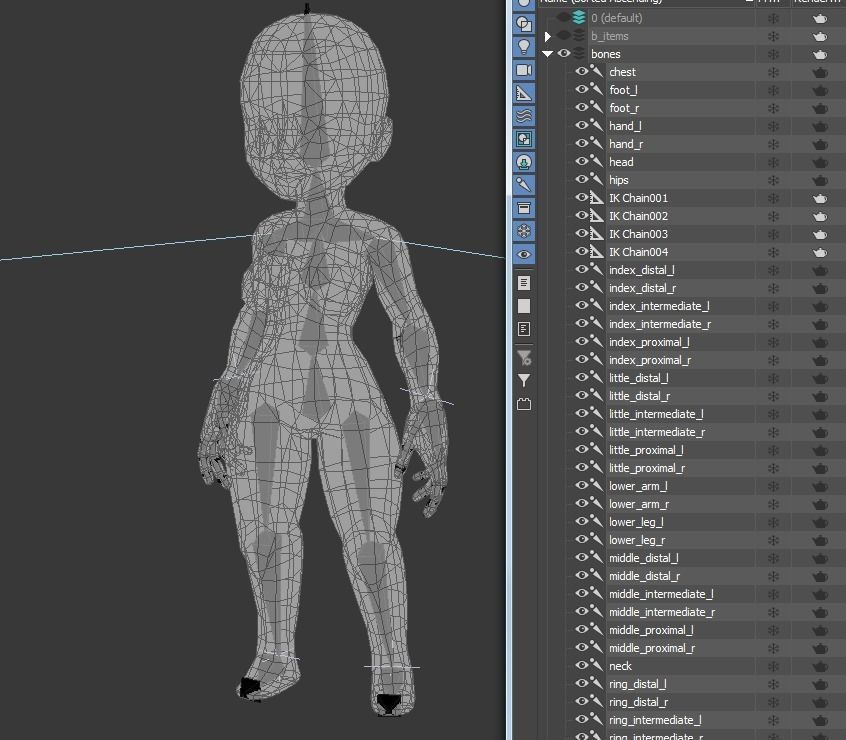846x740 pixels.
Task: Toggle freeze snowflake on foot_l row
Action: 773,90
